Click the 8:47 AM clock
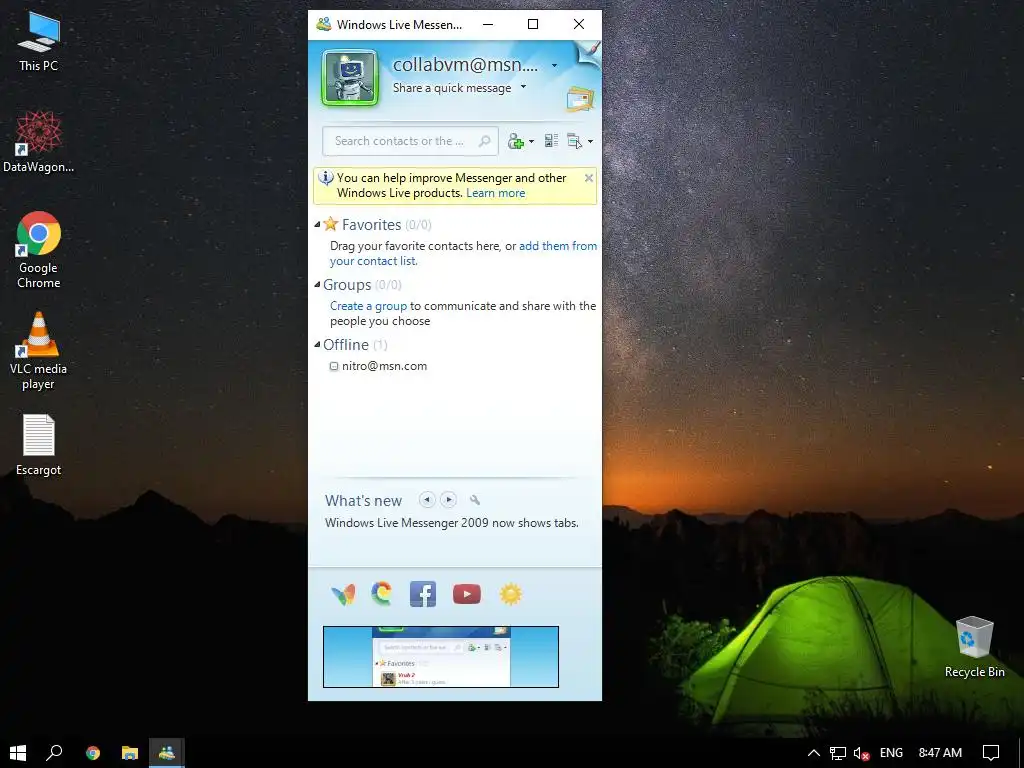Image resolution: width=1024 pixels, height=768 pixels. (940, 753)
